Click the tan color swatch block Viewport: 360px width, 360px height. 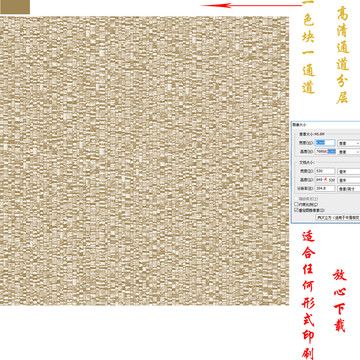click(15, 7)
